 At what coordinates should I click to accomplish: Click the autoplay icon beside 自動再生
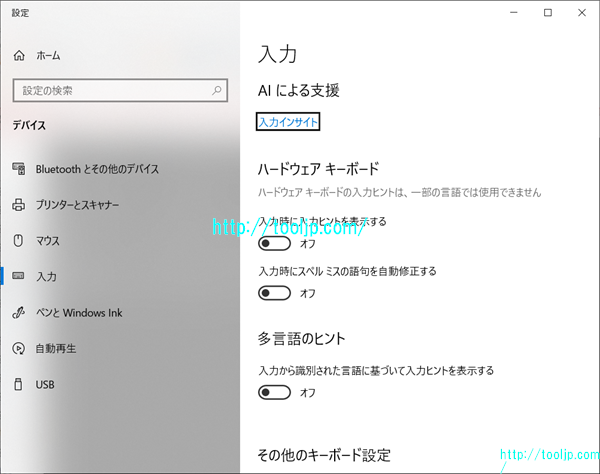18,349
